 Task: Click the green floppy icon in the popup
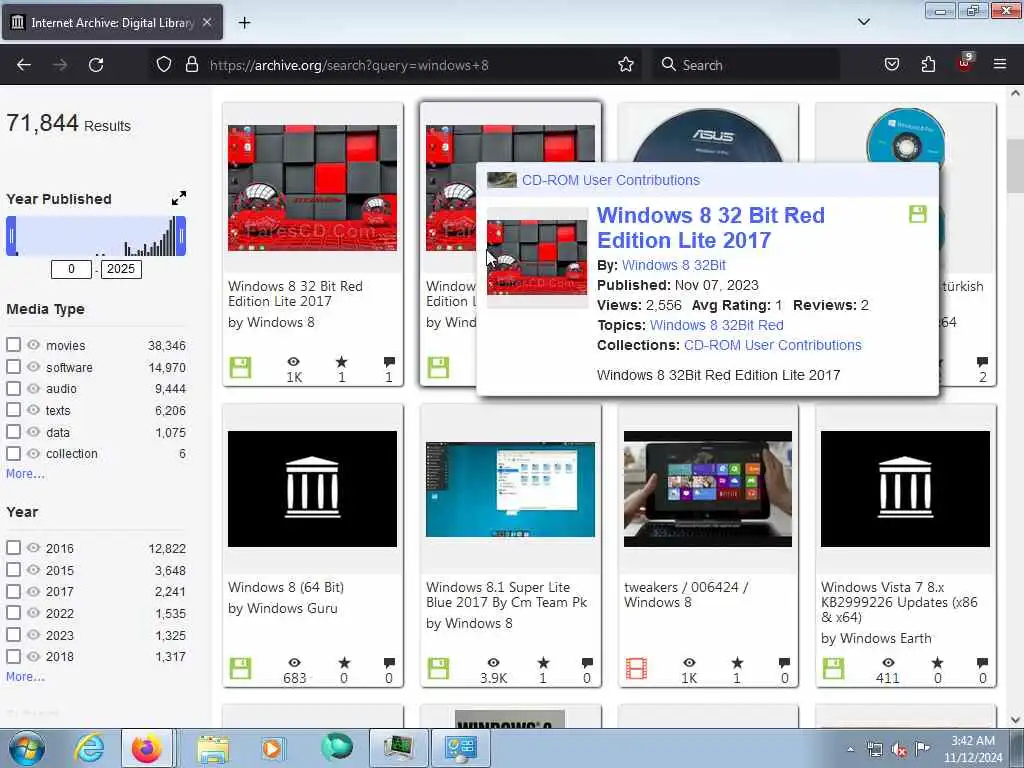[918, 214]
